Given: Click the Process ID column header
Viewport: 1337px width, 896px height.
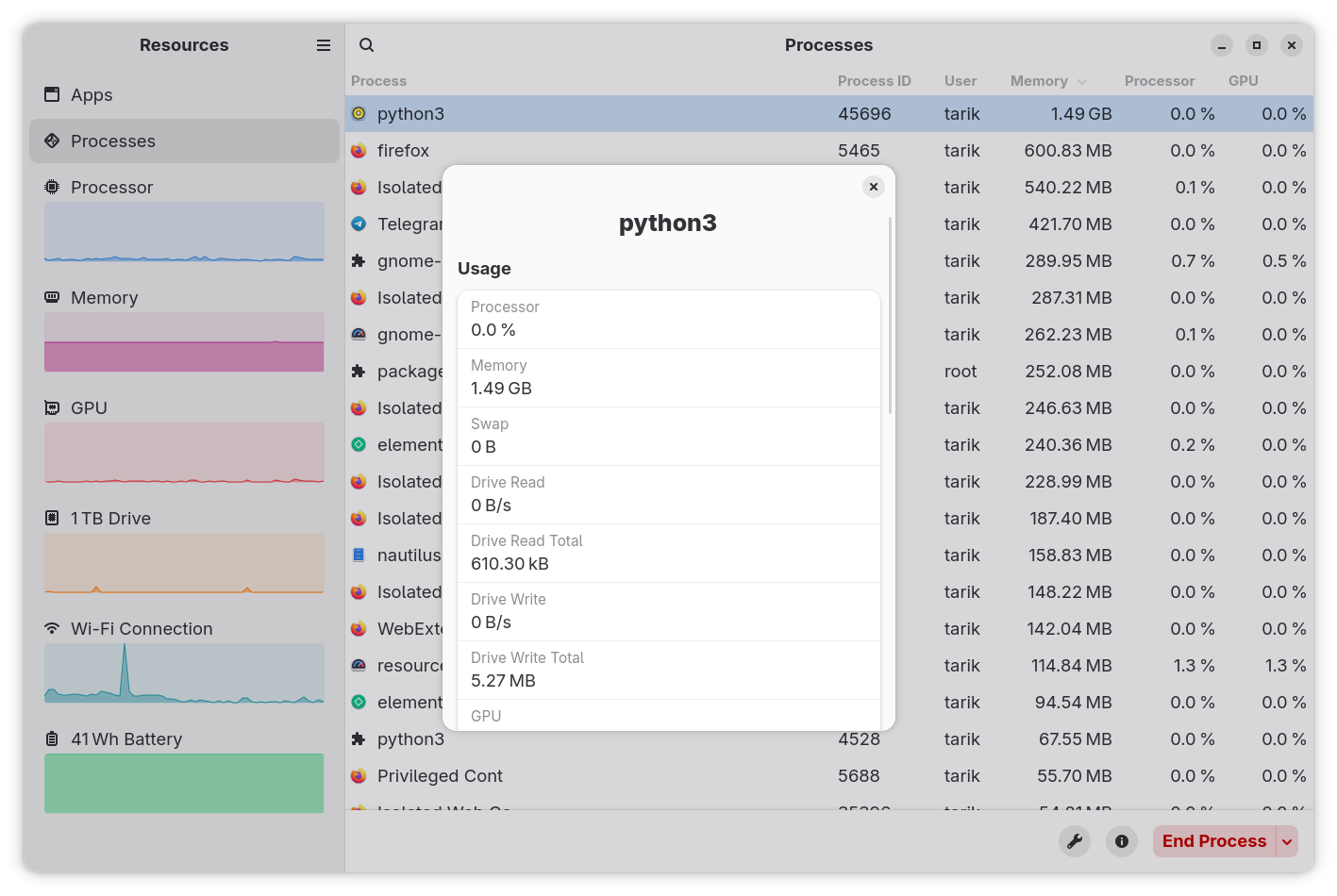Looking at the screenshot, I should pos(874,81).
